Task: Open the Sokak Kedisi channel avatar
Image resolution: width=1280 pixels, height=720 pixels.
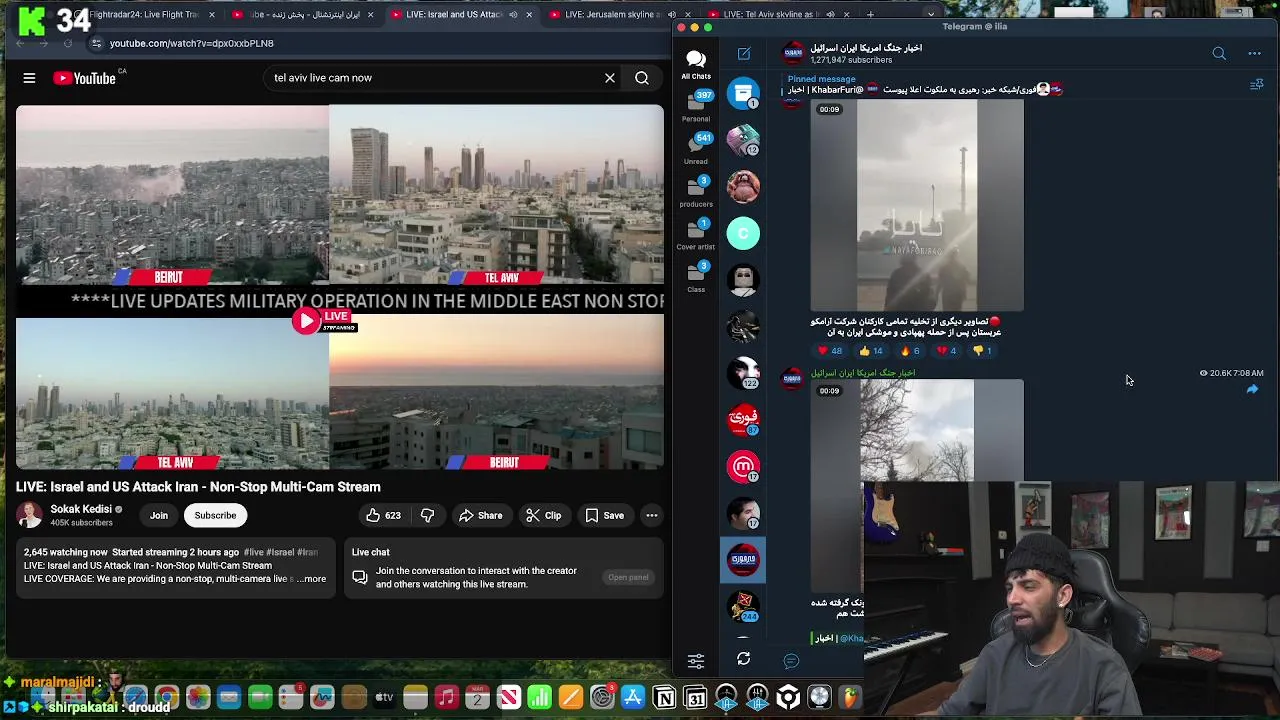Action: [29, 515]
